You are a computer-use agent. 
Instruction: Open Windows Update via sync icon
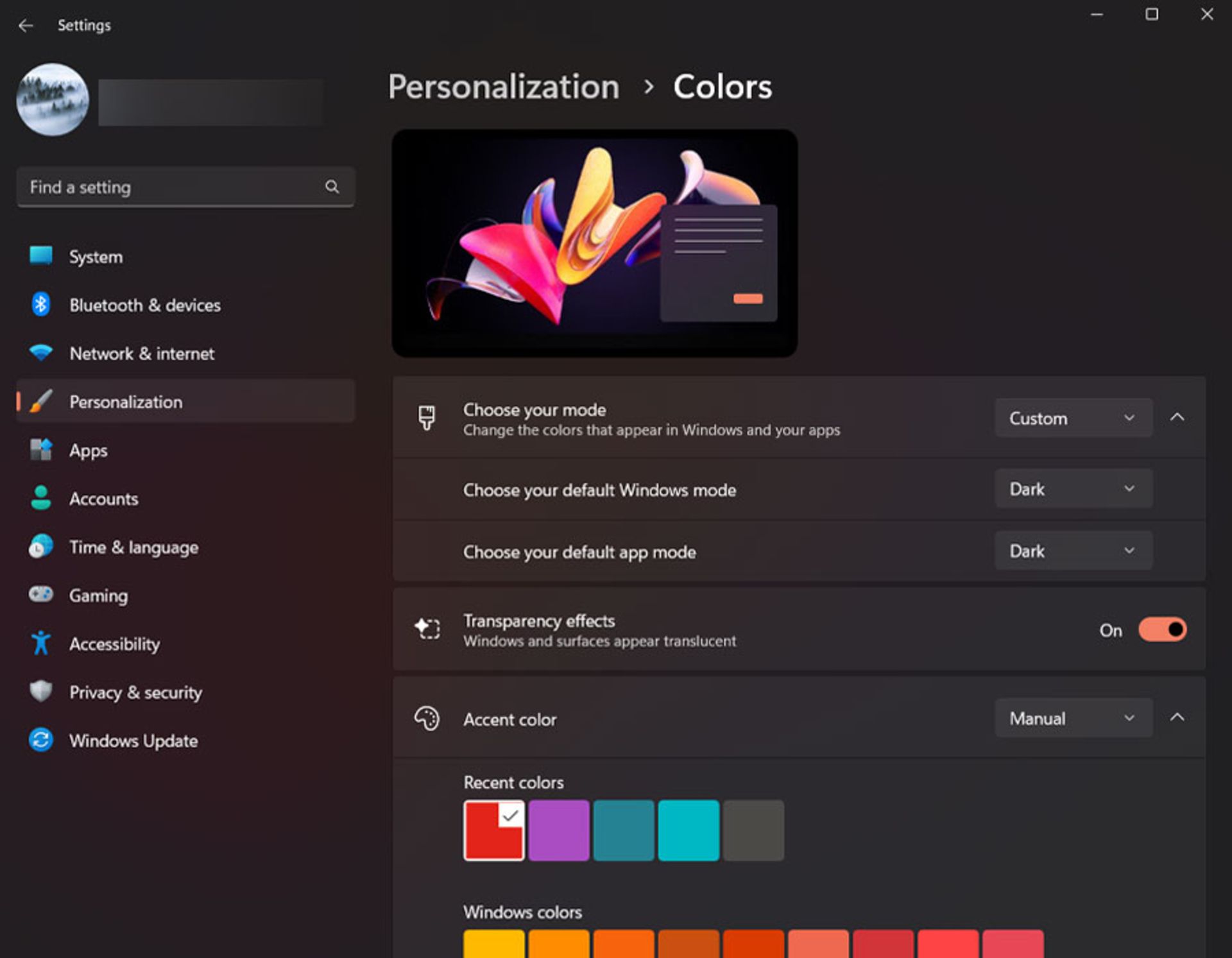(x=40, y=740)
